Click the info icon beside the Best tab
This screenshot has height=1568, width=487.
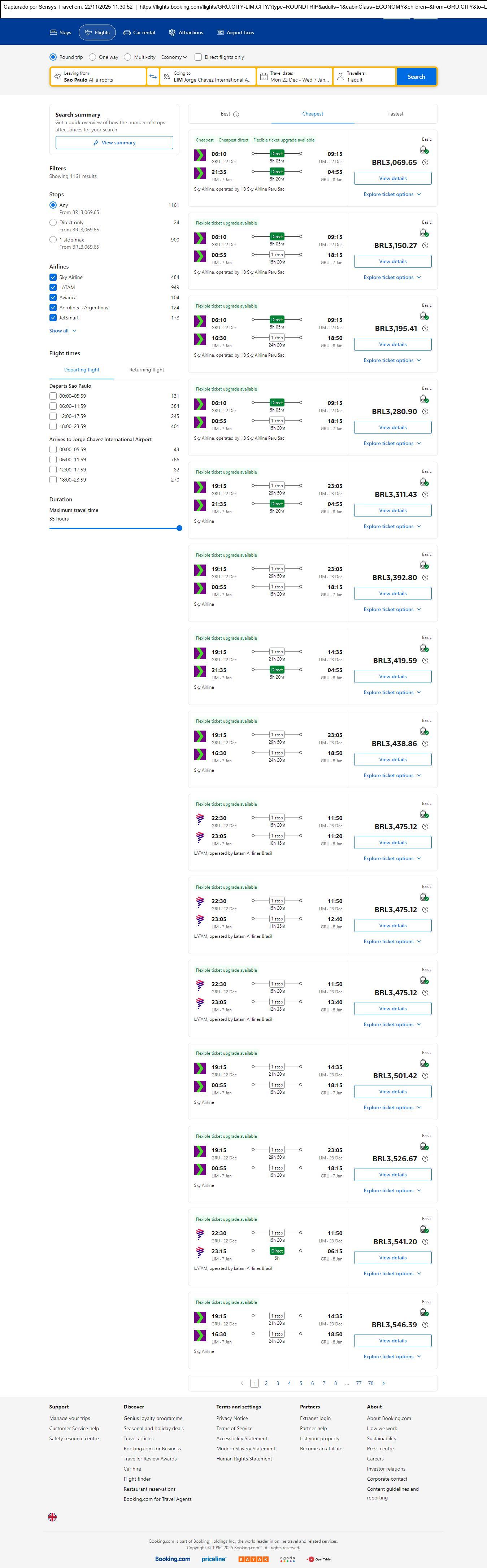coord(236,114)
